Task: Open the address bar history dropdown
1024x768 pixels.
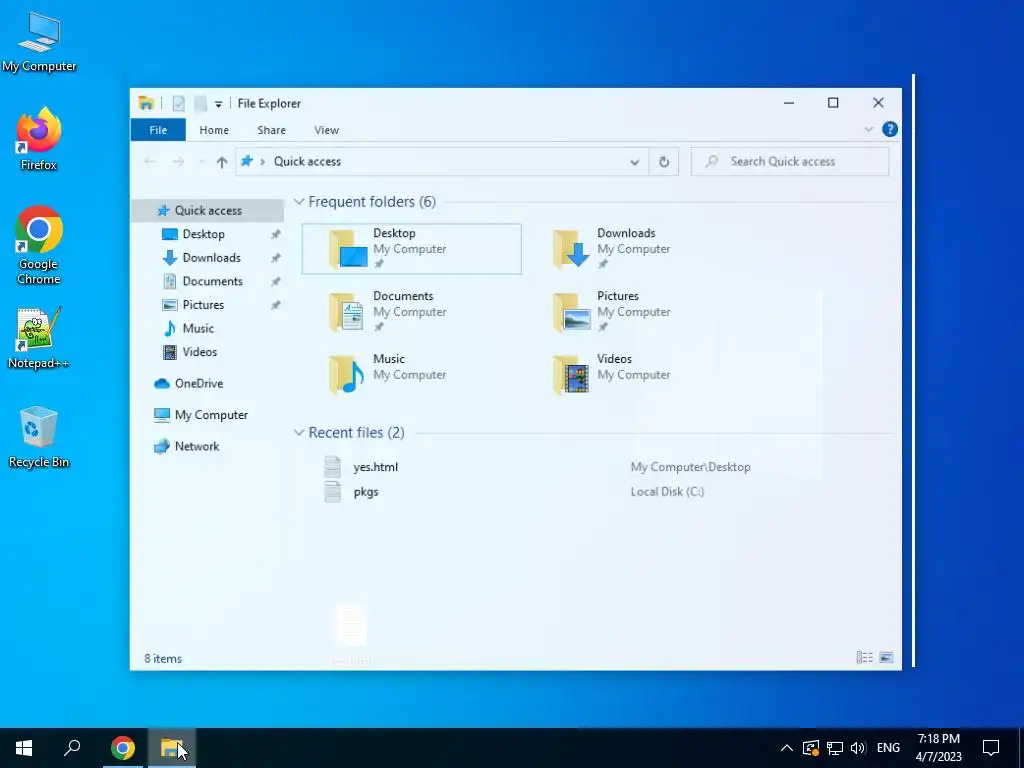Action: [634, 162]
